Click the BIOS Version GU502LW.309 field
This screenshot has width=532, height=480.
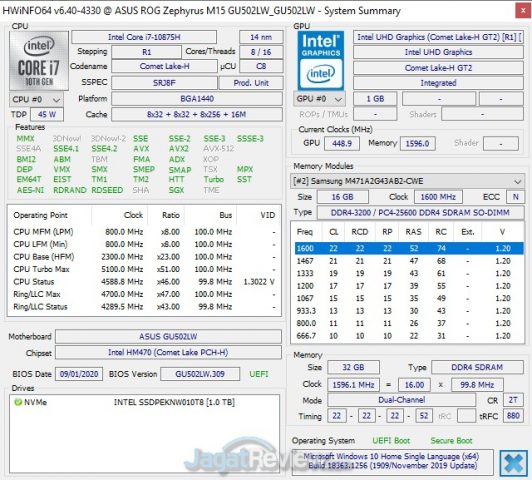click(200, 374)
